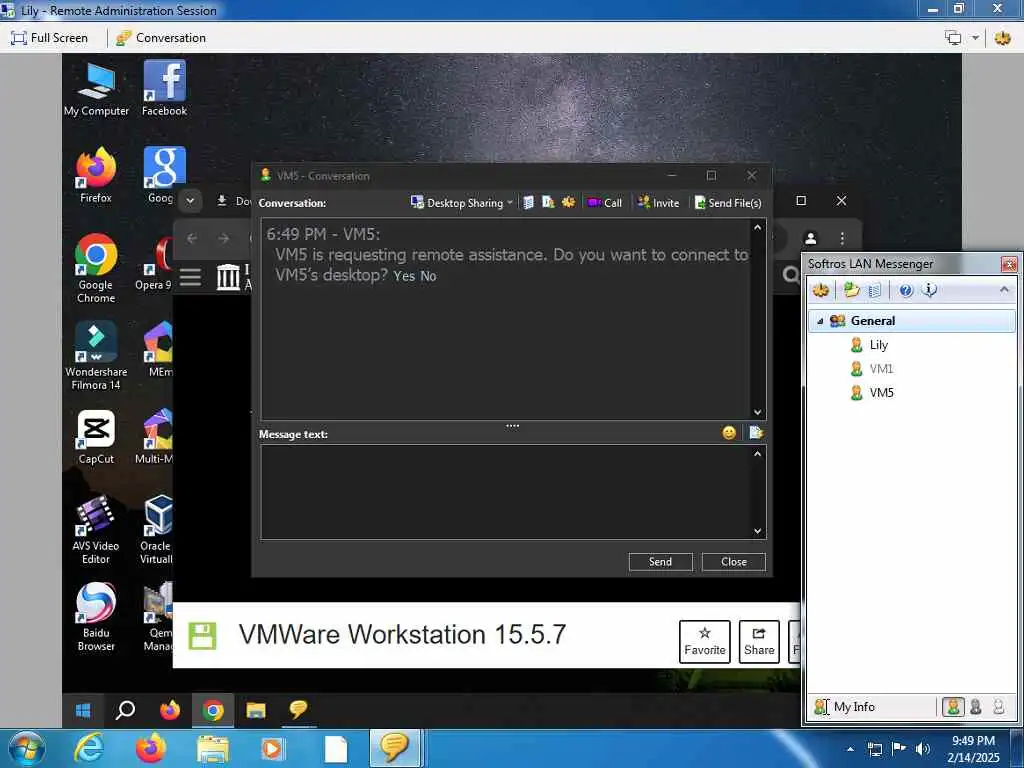1024x768 pixels.
Task: Open Internet Explorer on host taskbar
Action: (89, 748)
